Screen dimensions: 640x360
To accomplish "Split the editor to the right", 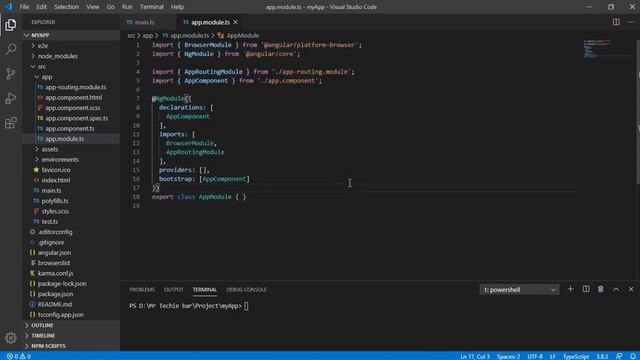I will 616,22.
